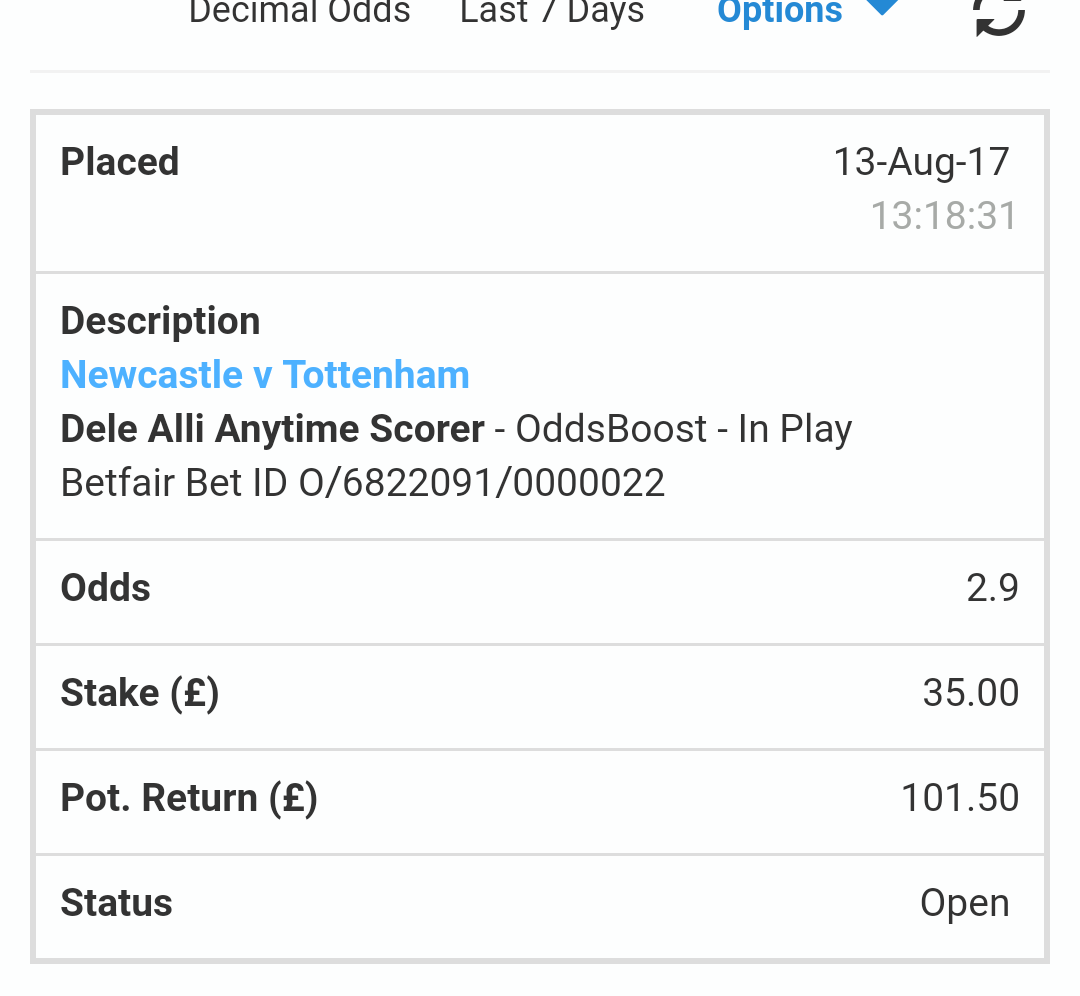Select the Decimal Odds setting
Image resolution: width=1080 pixels, height=996 pixels.
[300, 12]
